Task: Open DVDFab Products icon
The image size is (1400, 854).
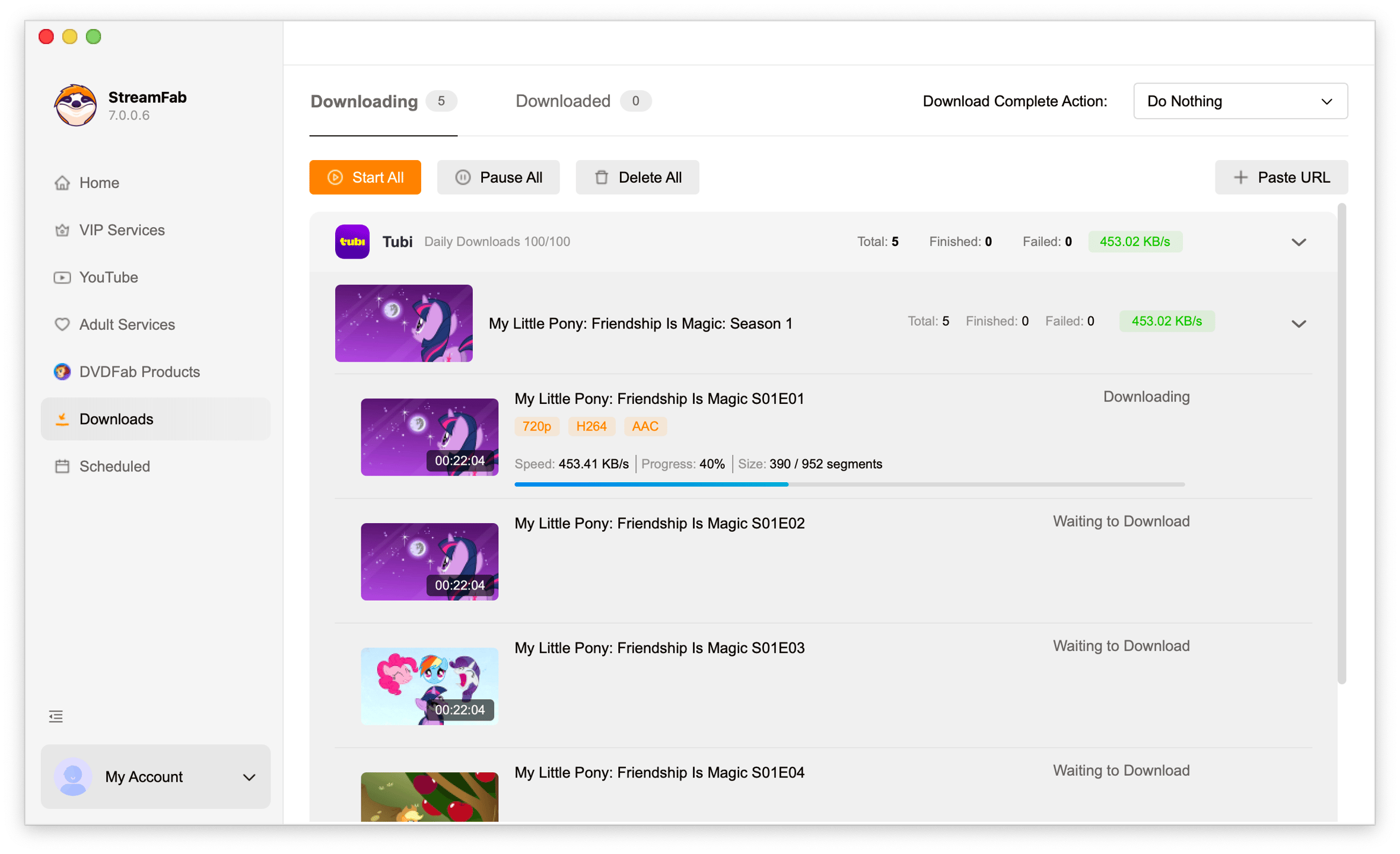Action: point(62,372)
